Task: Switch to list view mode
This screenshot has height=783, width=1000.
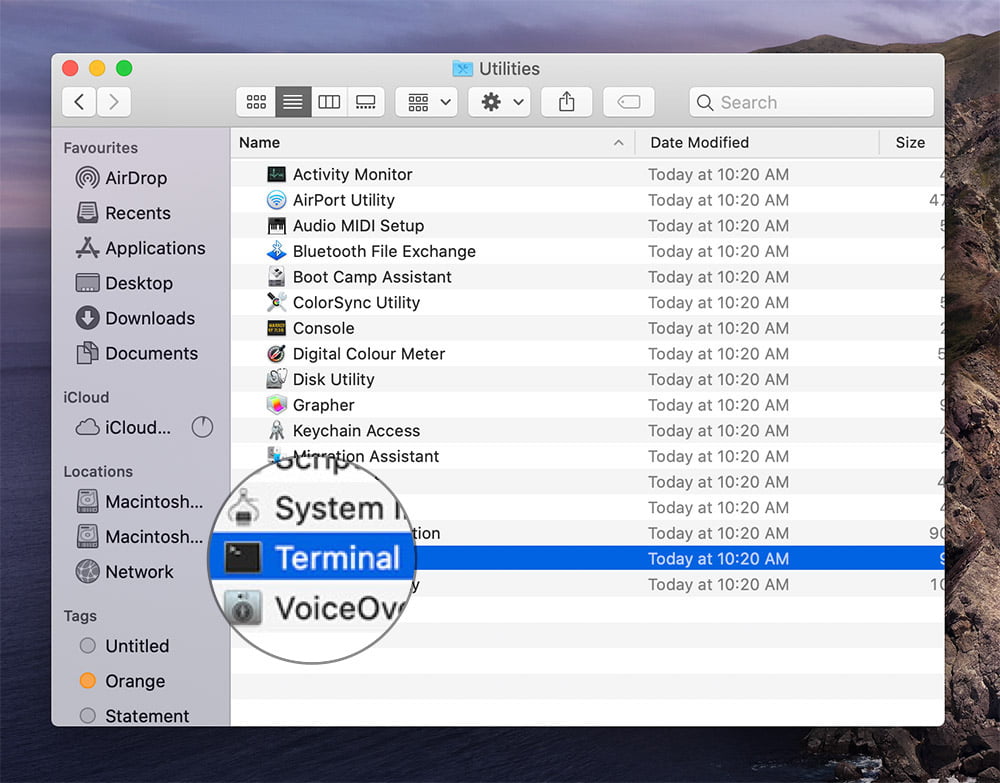Action: [x=292, y=102]
